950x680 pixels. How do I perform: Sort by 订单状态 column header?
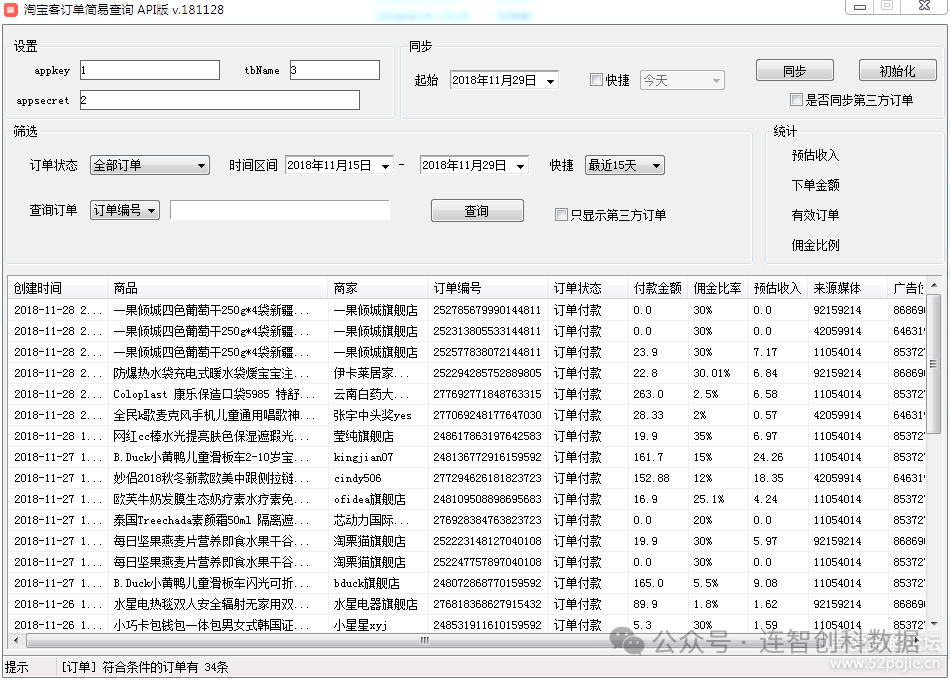(588, 288)
